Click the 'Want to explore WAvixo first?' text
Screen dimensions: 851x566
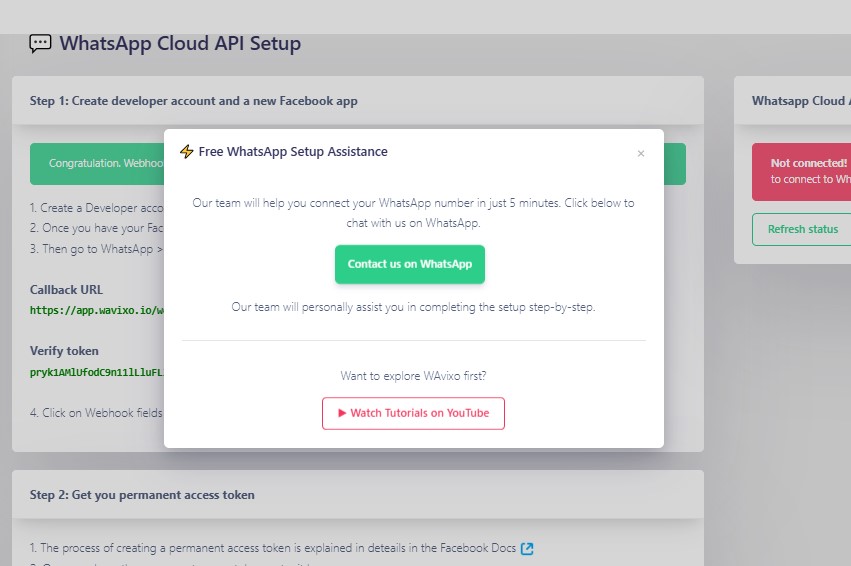(413, 376)
